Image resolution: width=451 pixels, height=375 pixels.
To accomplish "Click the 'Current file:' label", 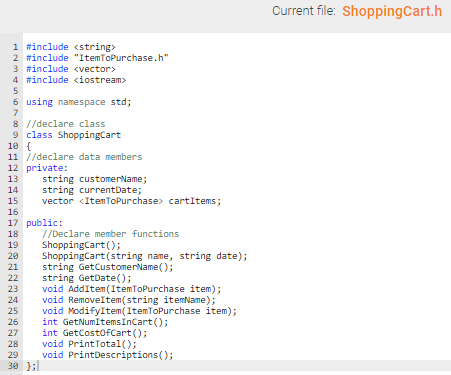I will coord(304,11).
